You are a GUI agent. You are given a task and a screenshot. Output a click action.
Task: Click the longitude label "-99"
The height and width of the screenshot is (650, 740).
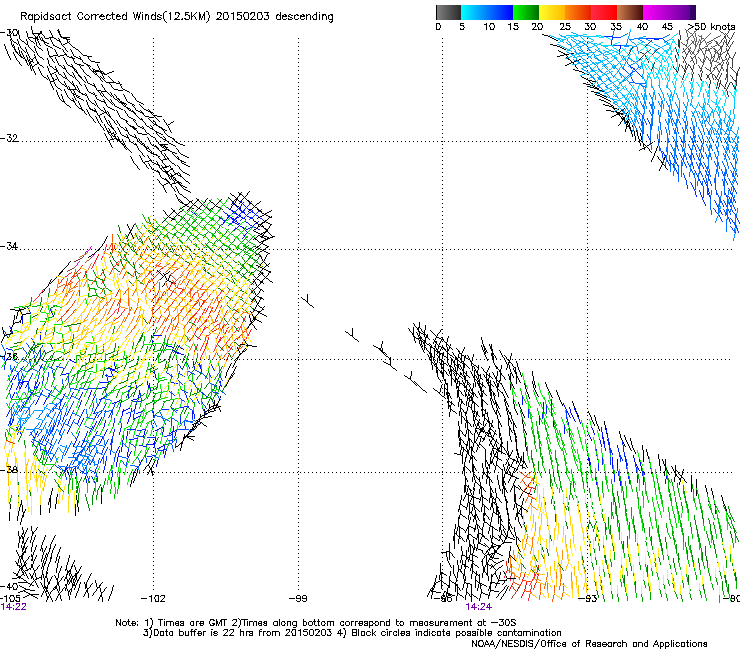(x=298, y=599)
